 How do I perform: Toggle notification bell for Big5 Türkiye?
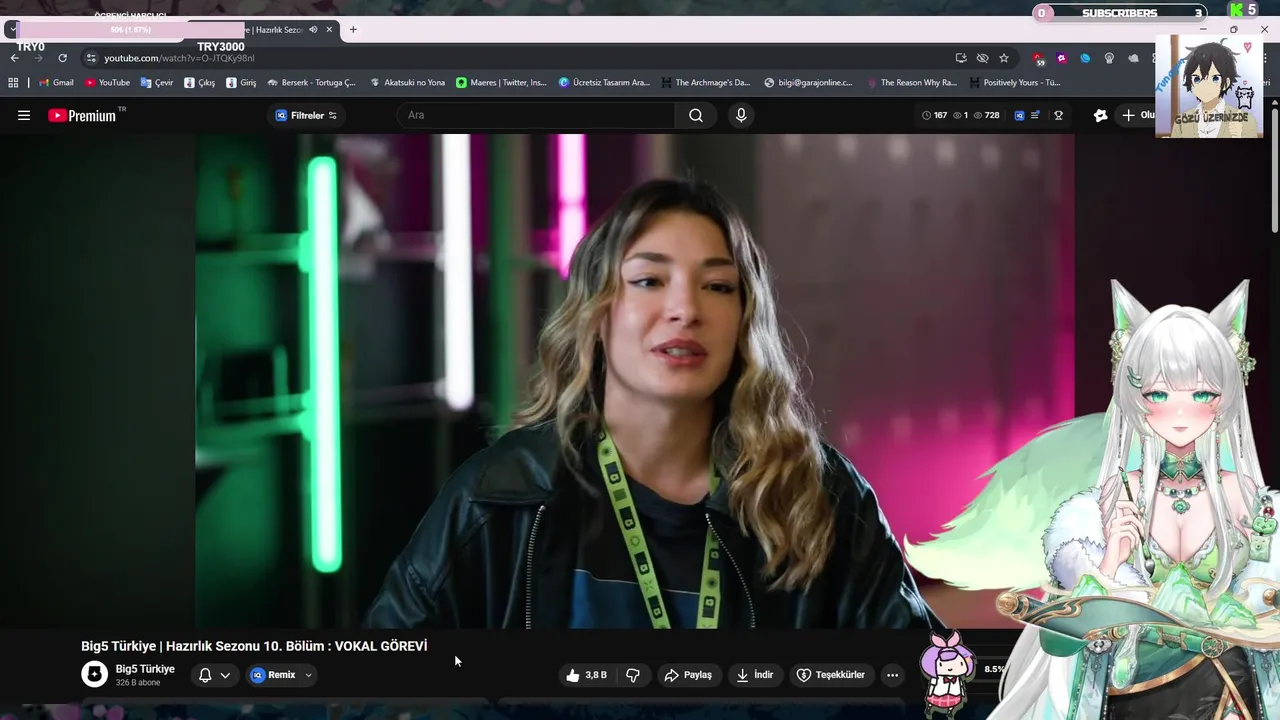pyautogui.click(x=205, y=675)
